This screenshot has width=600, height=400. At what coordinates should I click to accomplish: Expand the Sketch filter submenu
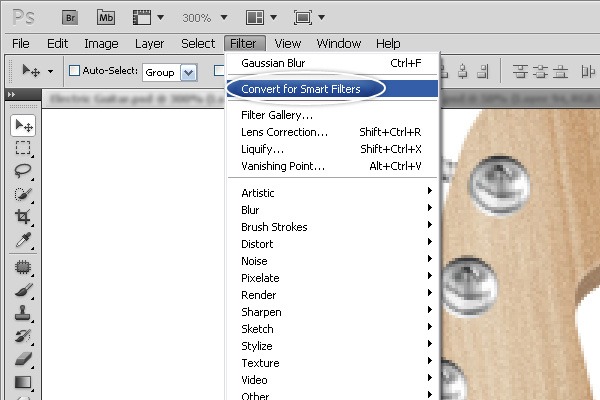(332, 329)
